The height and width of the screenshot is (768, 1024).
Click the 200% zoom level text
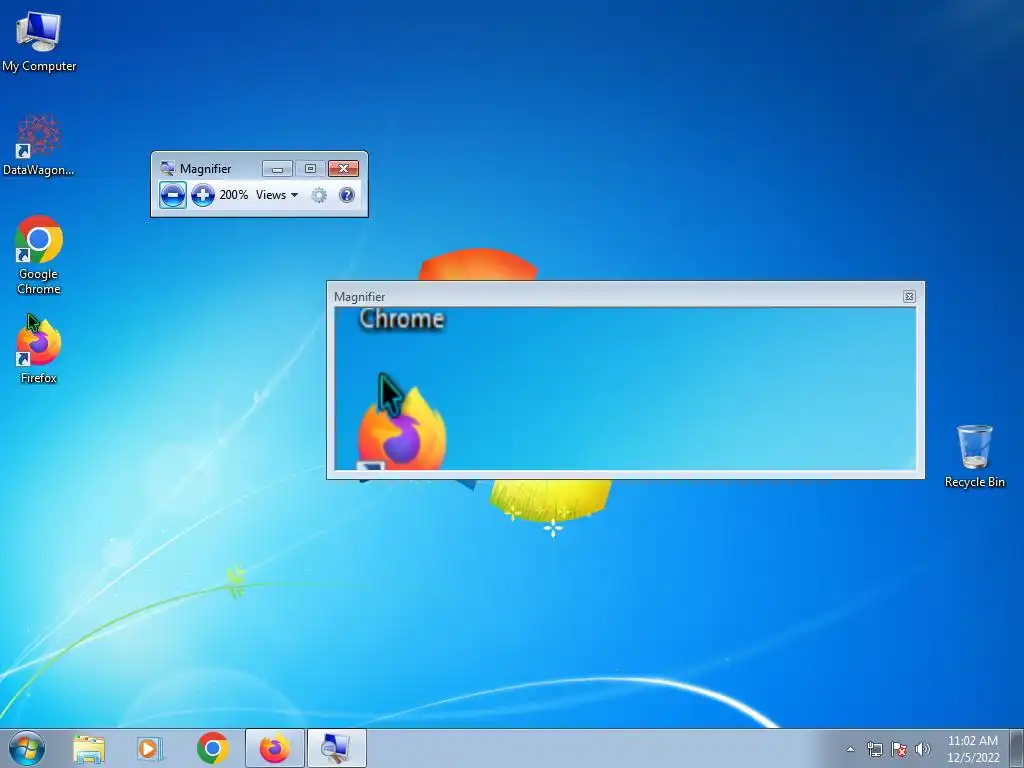pyautogui.click(x=233, y=195)
